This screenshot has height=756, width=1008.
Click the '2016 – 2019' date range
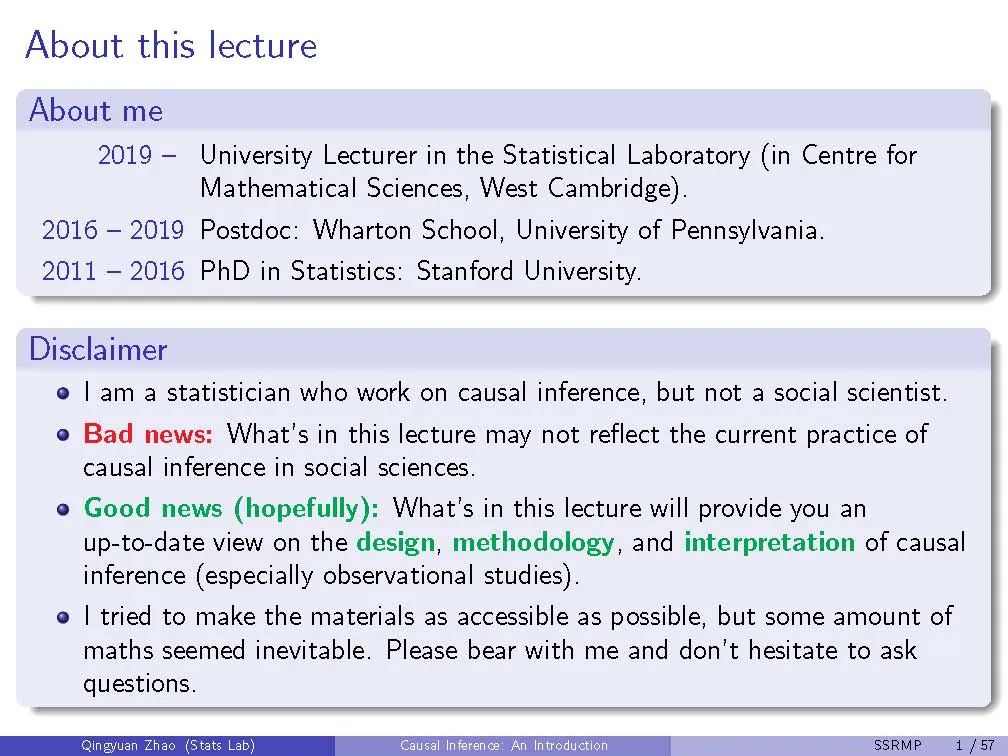point(113,231)
